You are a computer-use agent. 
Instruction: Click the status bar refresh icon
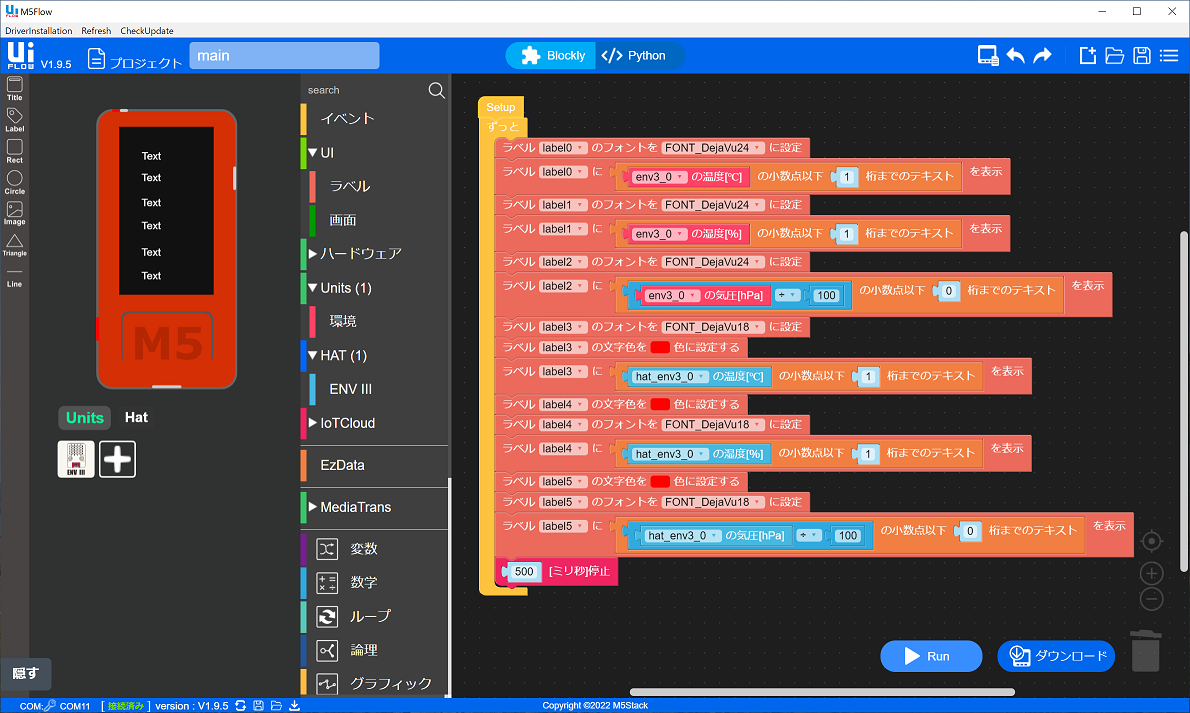241,705
